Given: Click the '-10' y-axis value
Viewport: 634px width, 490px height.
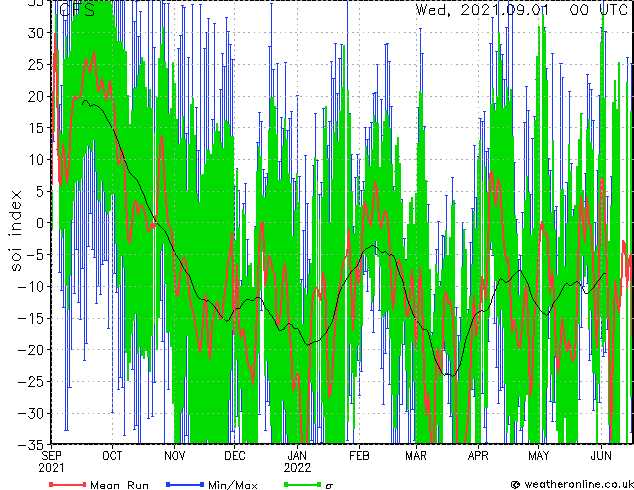Looking at the screenshot, I should [x=31, y=287].
